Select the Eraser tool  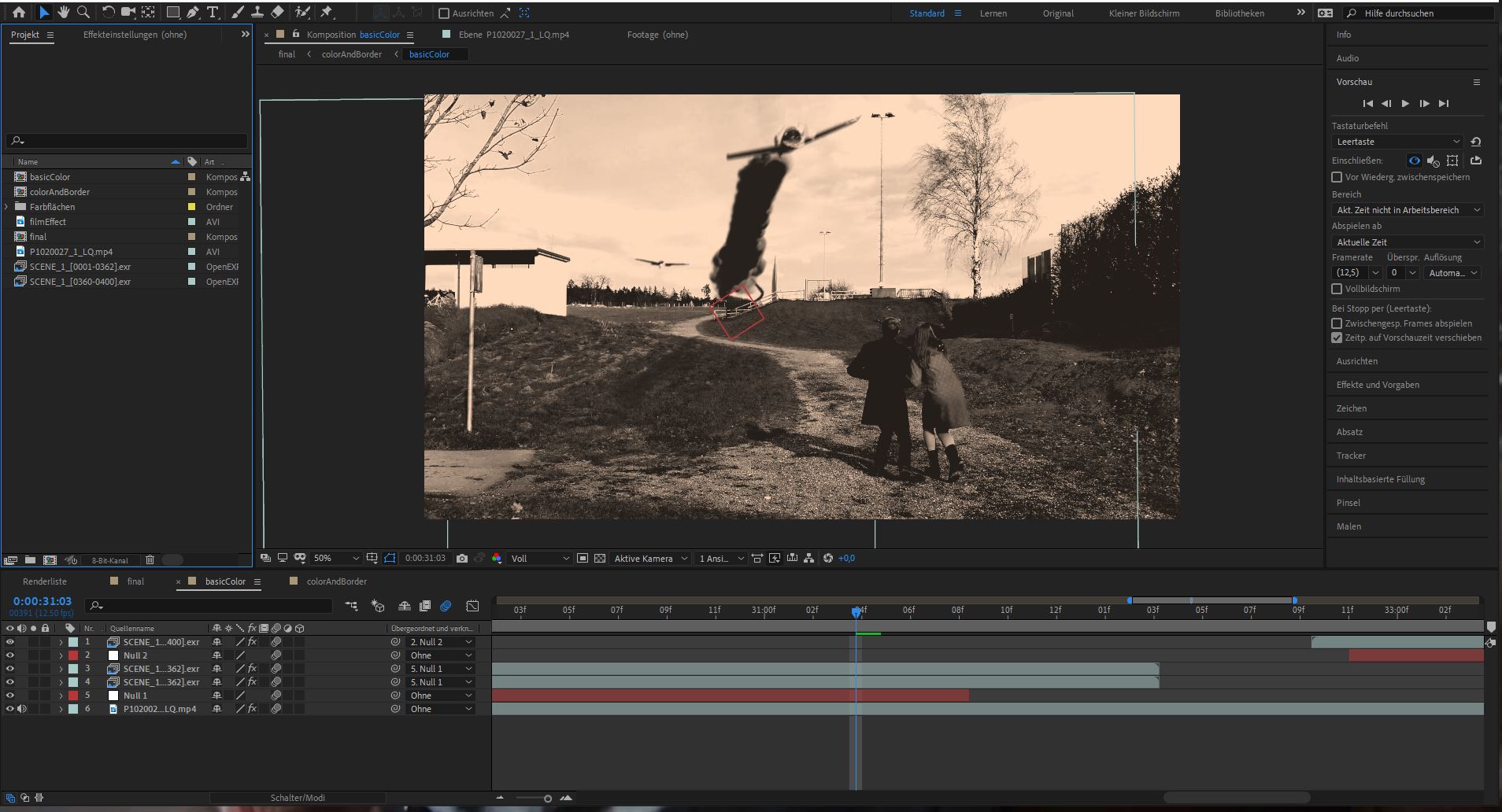[277, 13]
